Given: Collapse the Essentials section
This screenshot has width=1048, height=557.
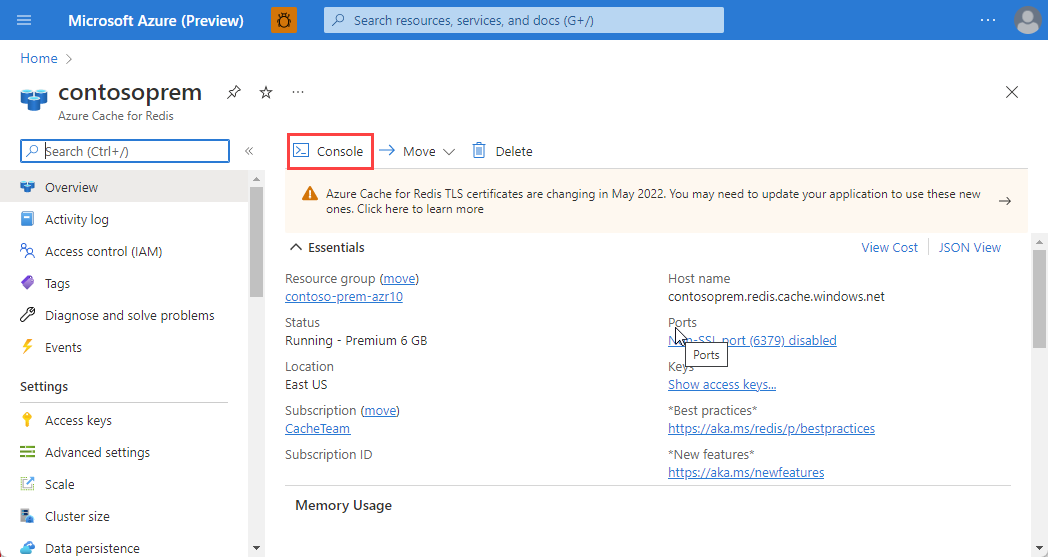Looking at the screenshot, I should click(295, 247).
